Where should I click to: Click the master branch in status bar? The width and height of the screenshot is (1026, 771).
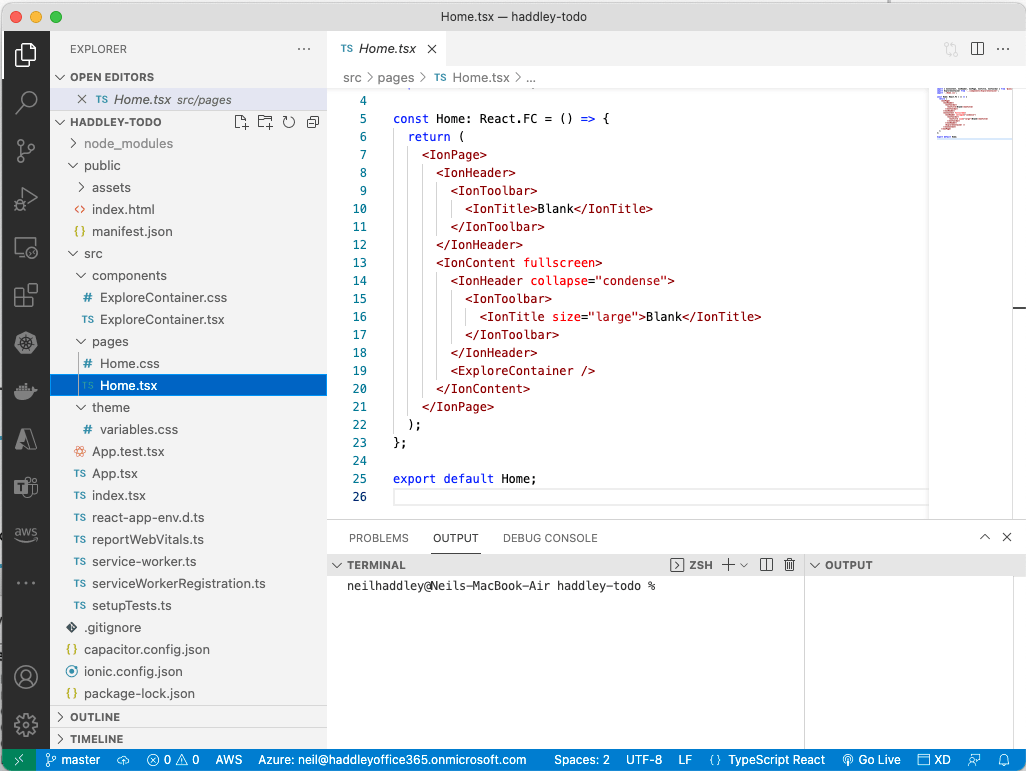[x=73, y=760]
